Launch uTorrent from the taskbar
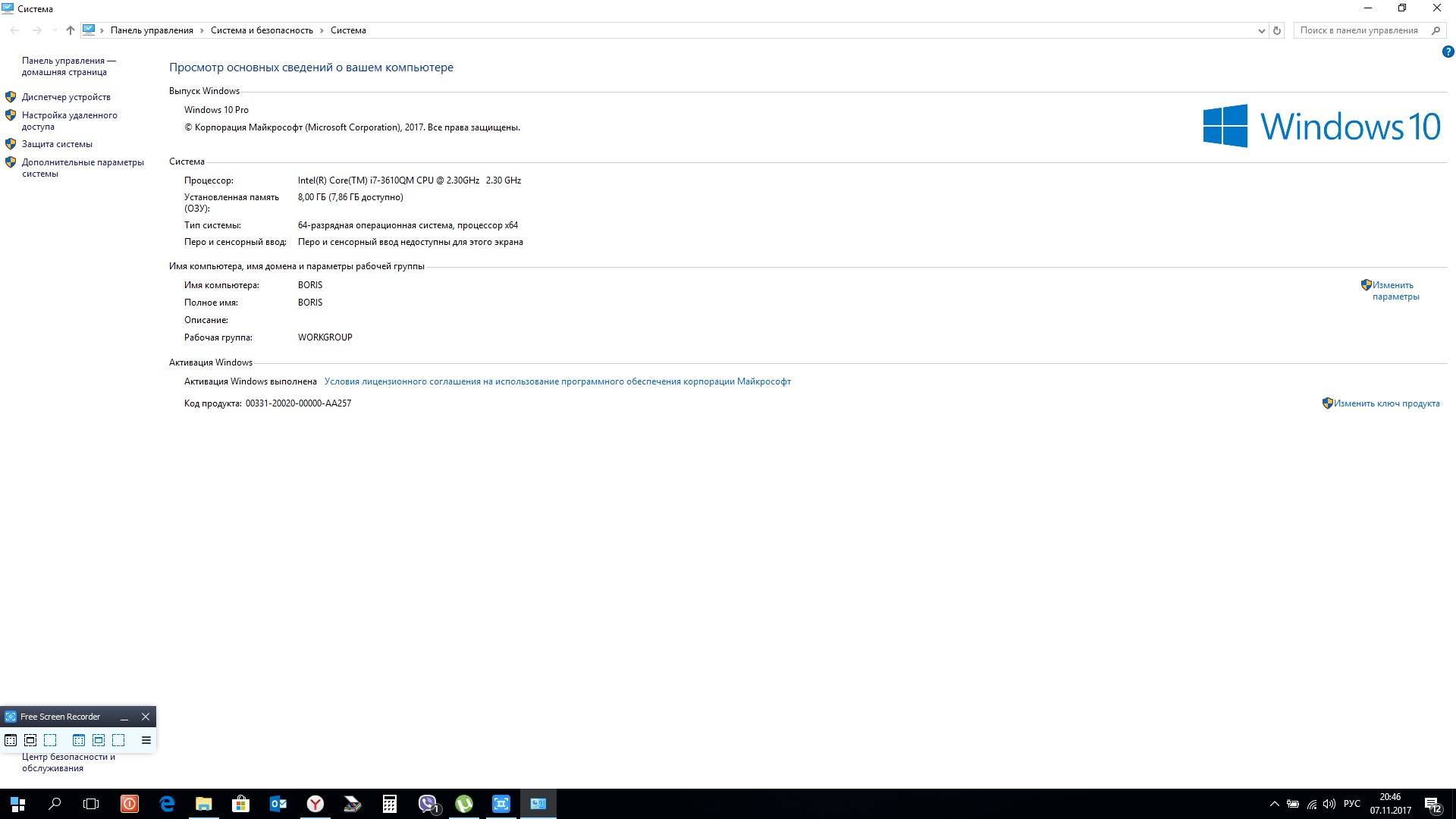The image size is (1456, 819). click(464, 804)
